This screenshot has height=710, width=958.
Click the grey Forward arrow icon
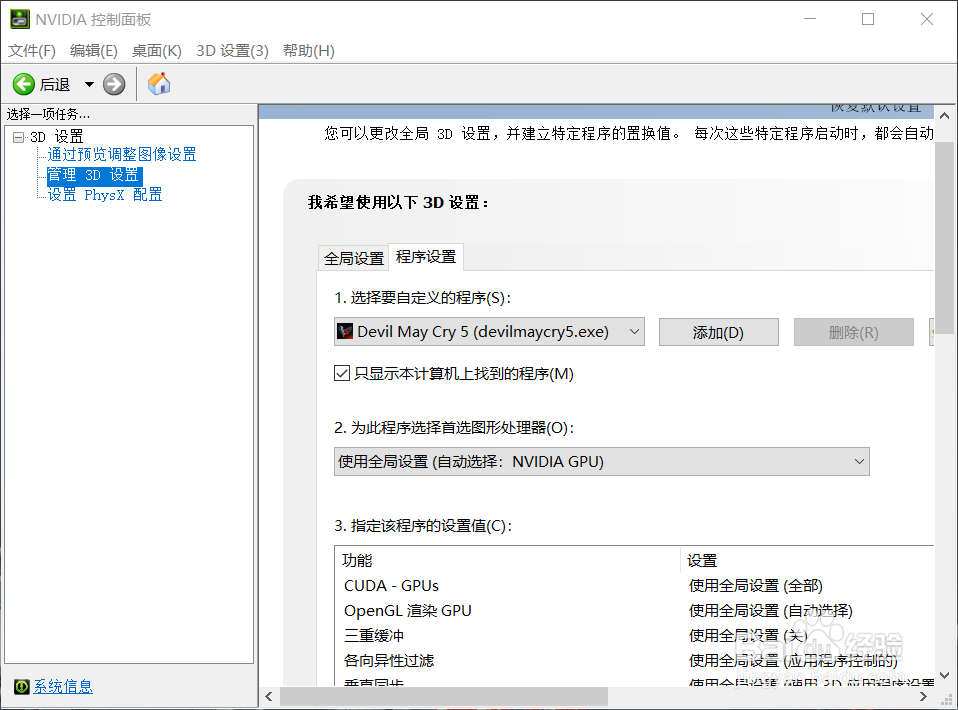(114, 84)
